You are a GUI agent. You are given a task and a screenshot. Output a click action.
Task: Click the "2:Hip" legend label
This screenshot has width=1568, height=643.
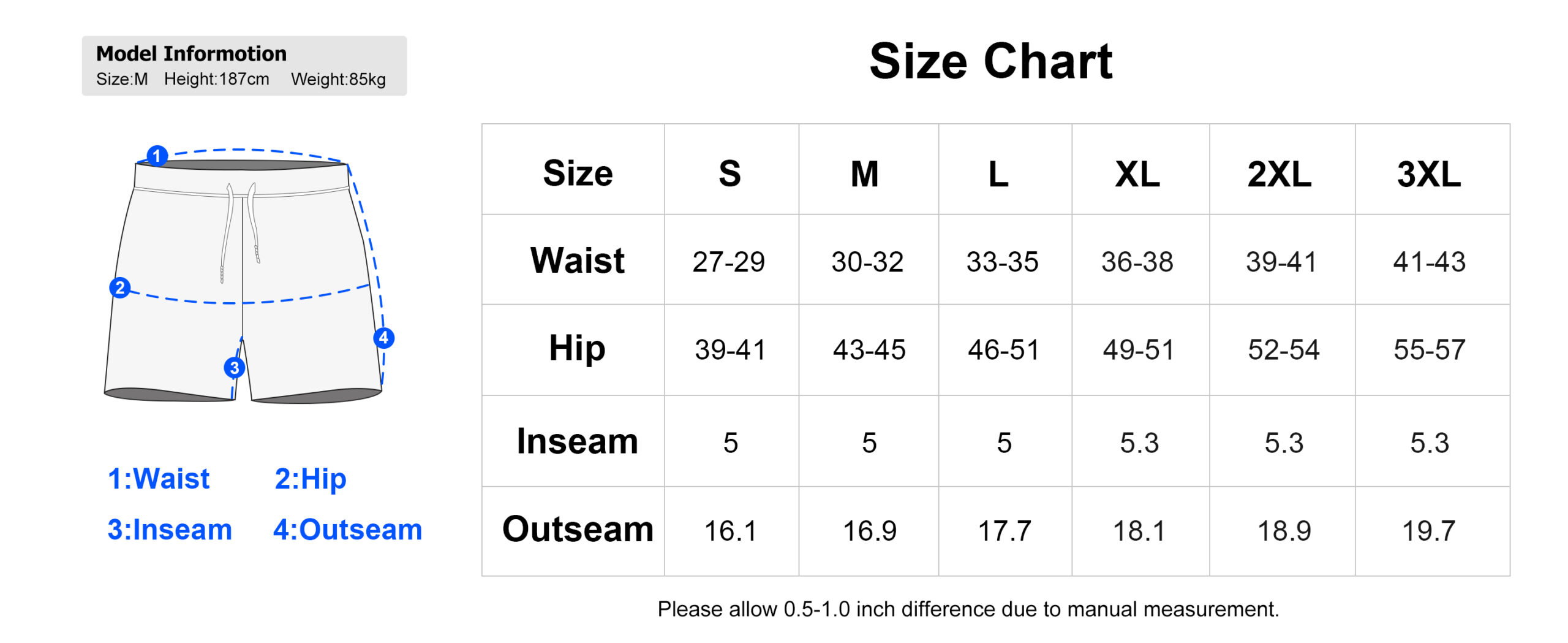[310, 479]
